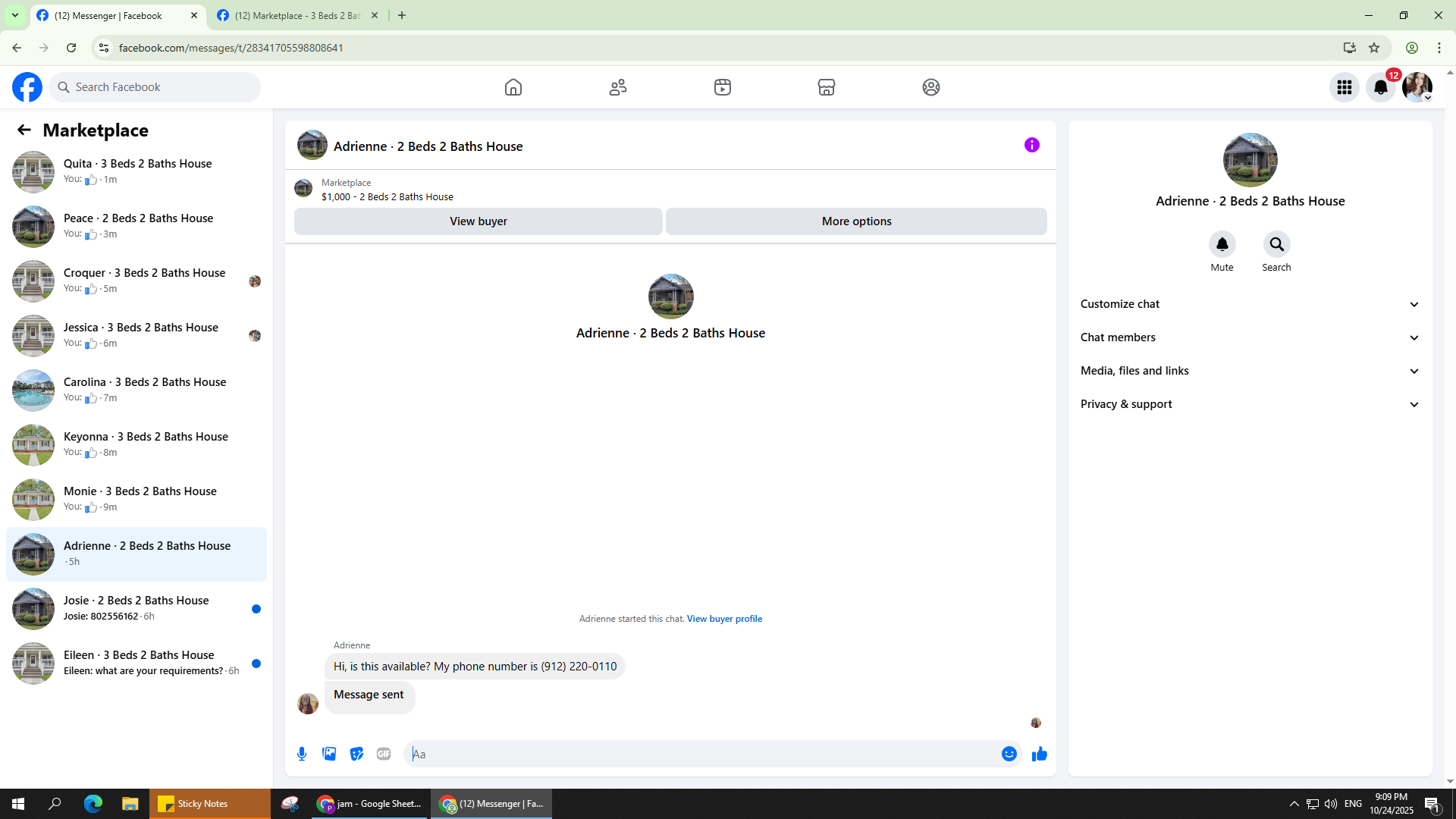
Task: Attach a file using the photo icon
Action: click(329, 754)
